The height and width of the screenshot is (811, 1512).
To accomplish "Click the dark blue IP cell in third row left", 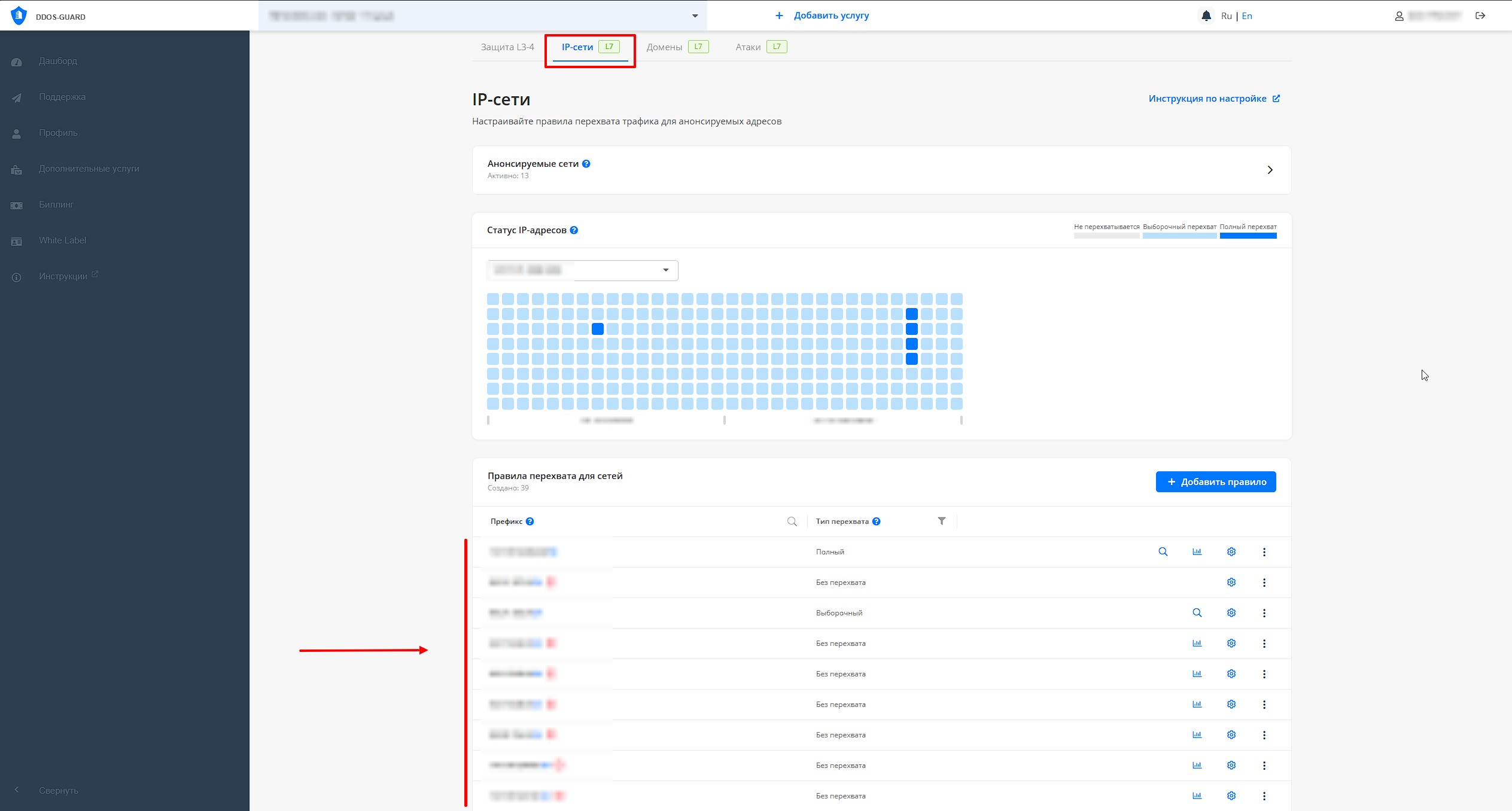I will pos(597,329).
